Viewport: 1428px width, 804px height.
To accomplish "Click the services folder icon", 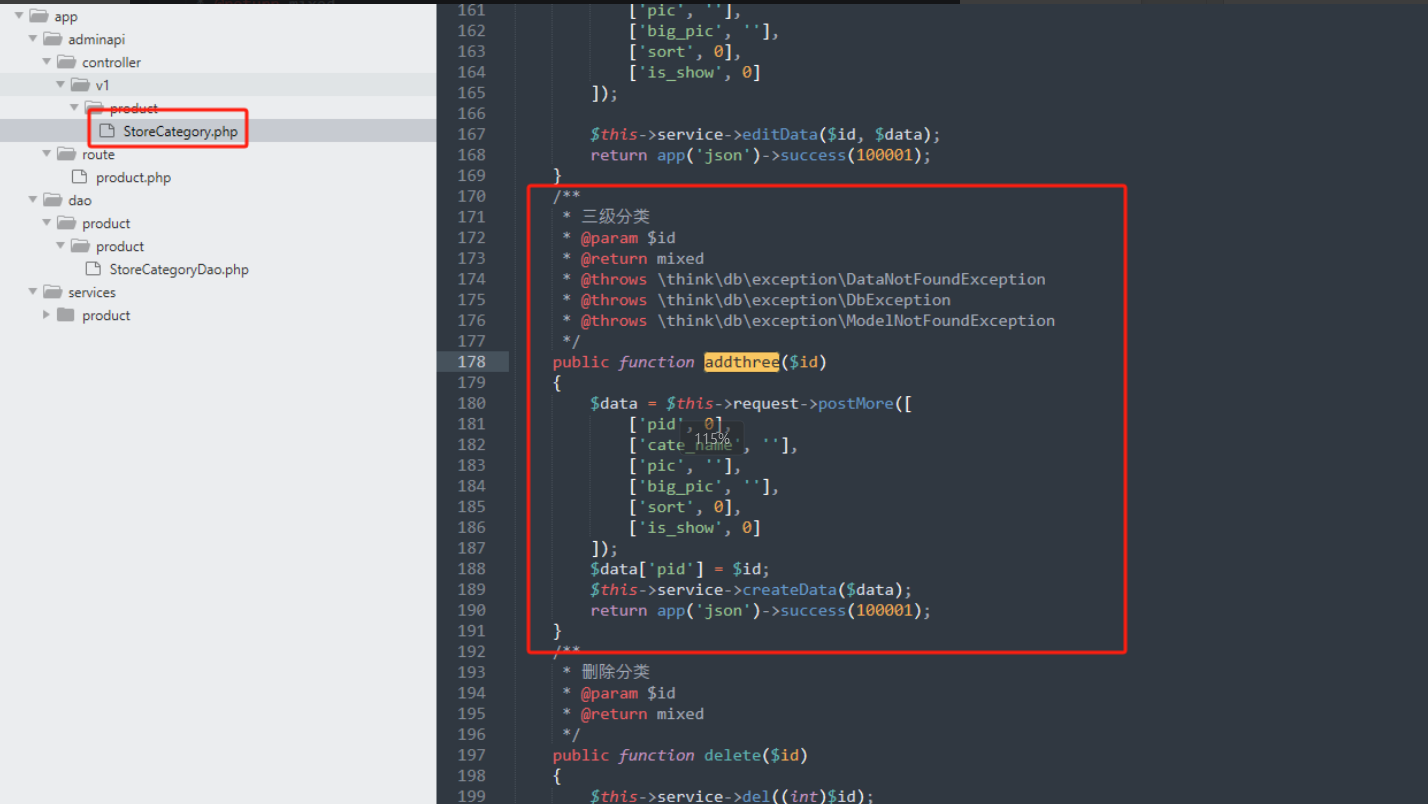I will 52,292.
